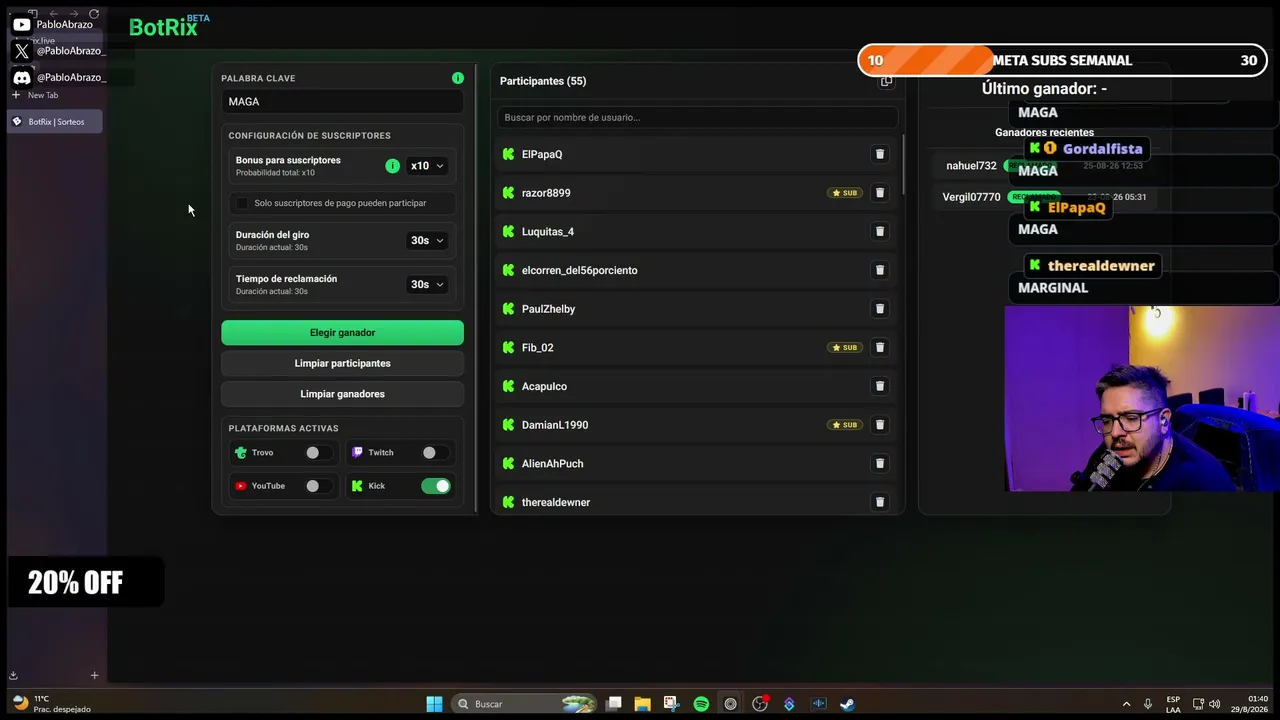Delete participant ElPapaQ with trash icon

[x=880, y=154]
